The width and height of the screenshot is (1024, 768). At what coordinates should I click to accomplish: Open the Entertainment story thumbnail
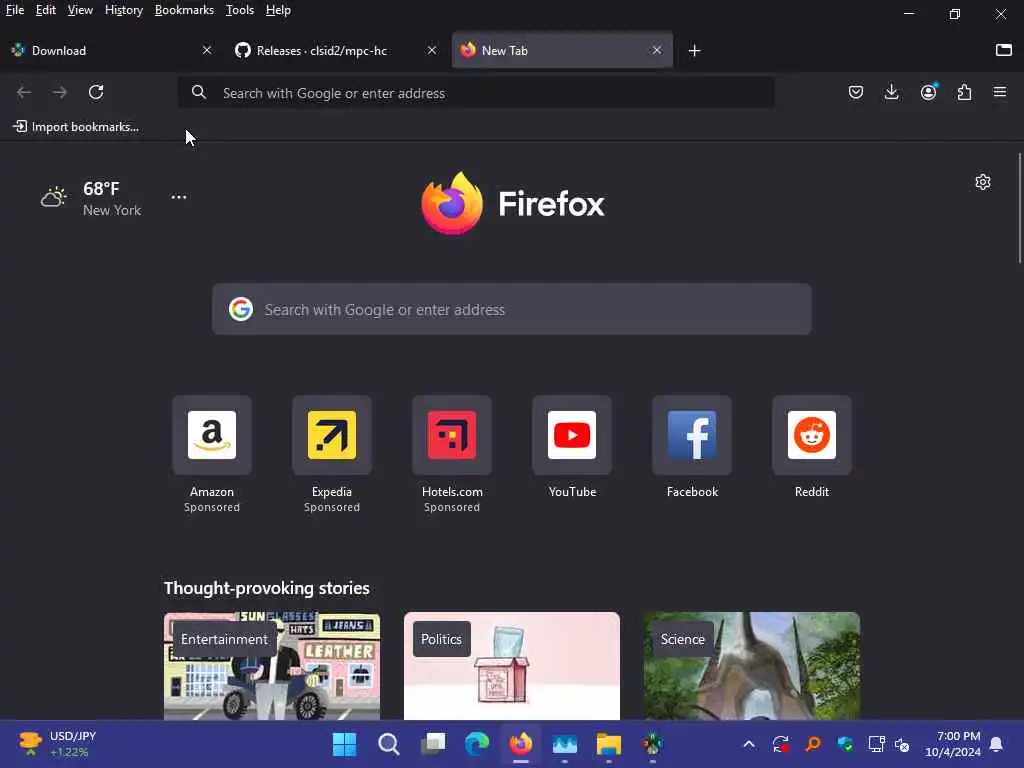tap(272, 665)
